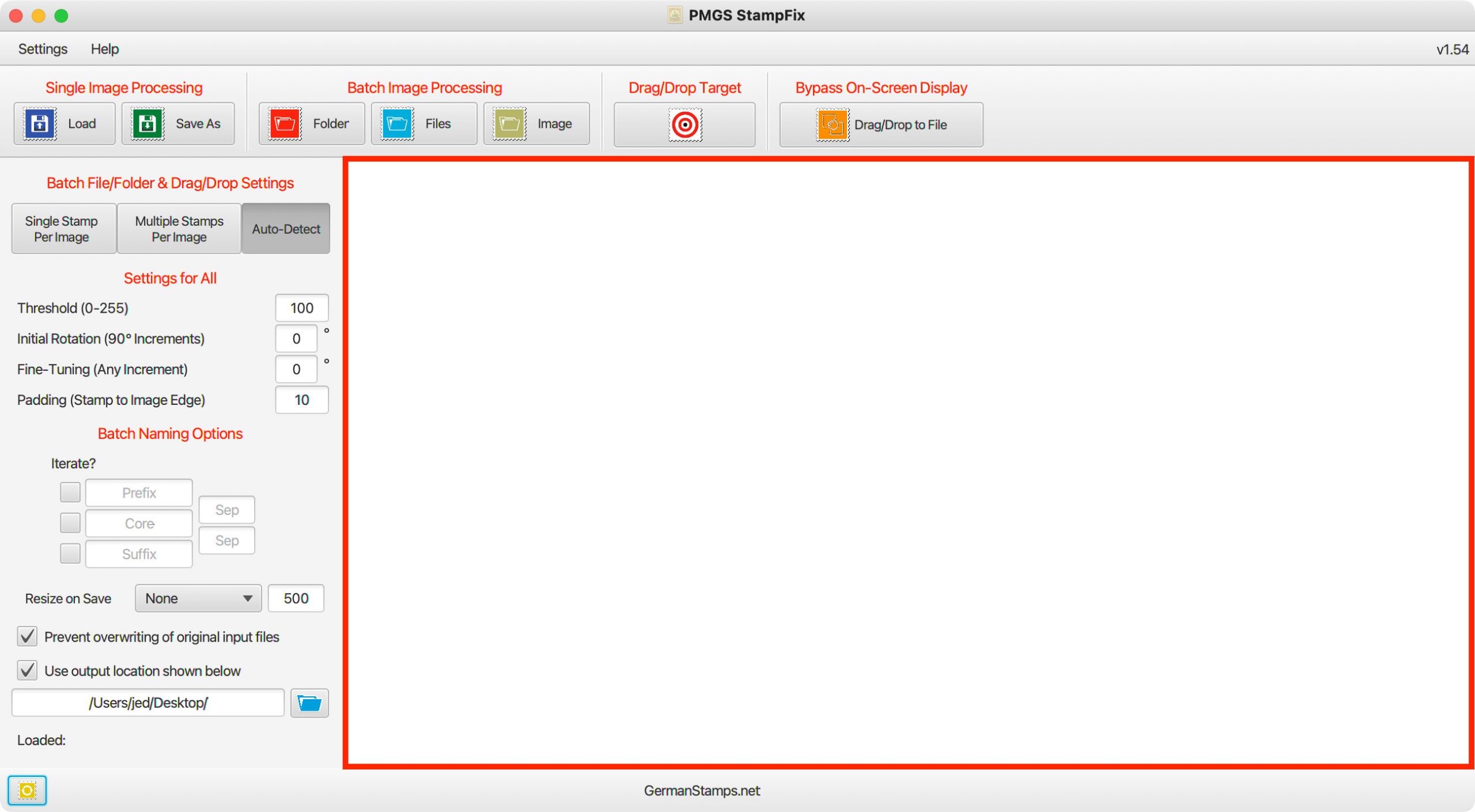
Task: Click the Settings for All heading
Action: (x=170, y=278)
